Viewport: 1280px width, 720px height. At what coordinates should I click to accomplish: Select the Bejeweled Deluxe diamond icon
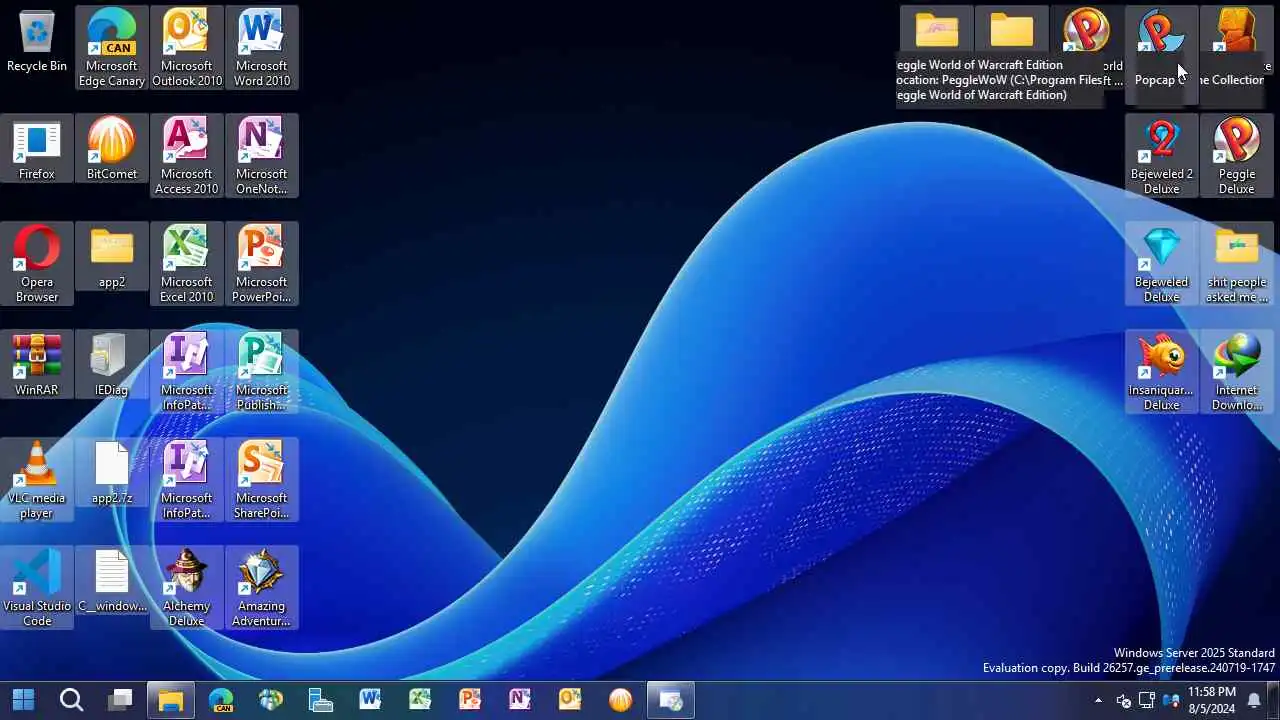pos(1162,263)
